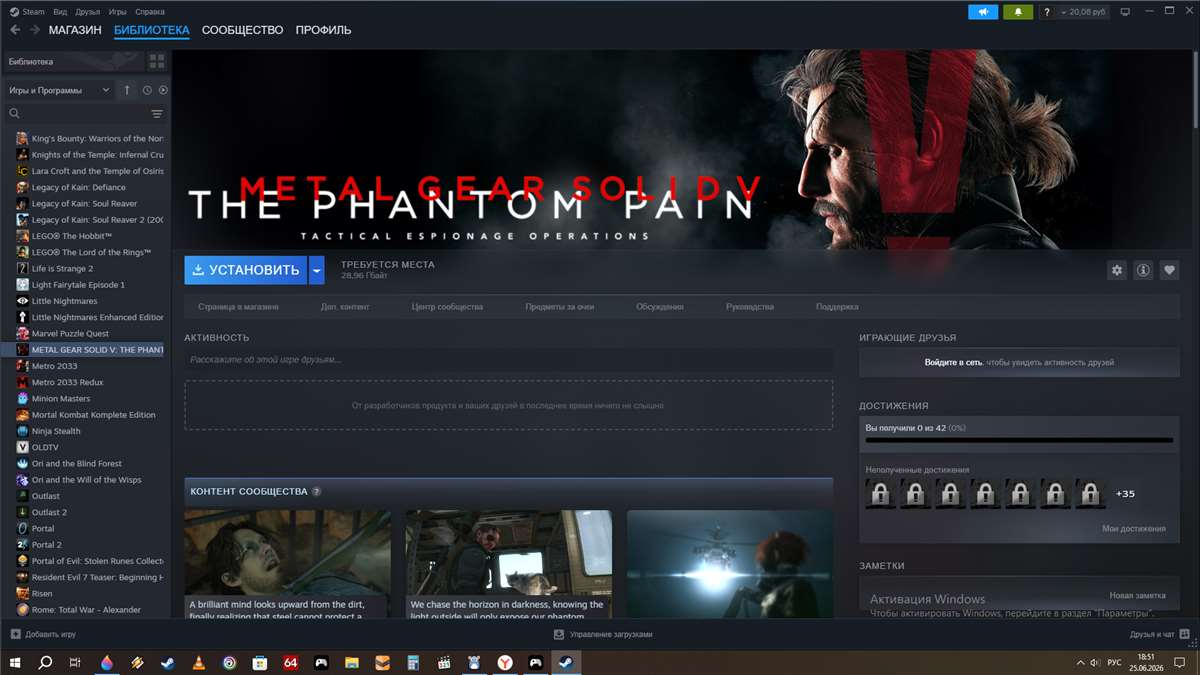Open the green notifications bell
The width and height of the screenshot is (1200, 675).
click(x=1019, y=12)
